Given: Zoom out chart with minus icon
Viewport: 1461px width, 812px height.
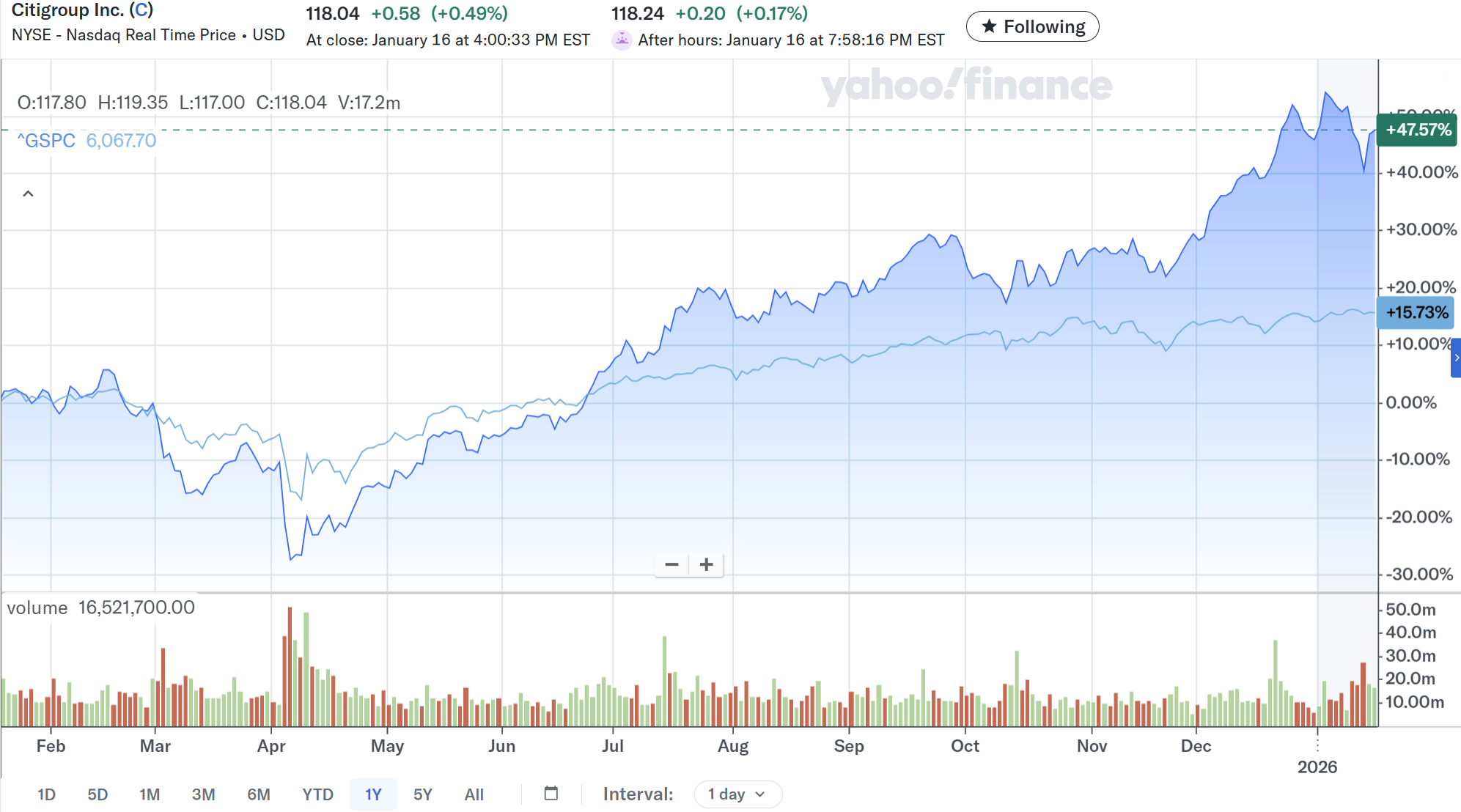Looking at the screenshot, I should tap(671, 564).
